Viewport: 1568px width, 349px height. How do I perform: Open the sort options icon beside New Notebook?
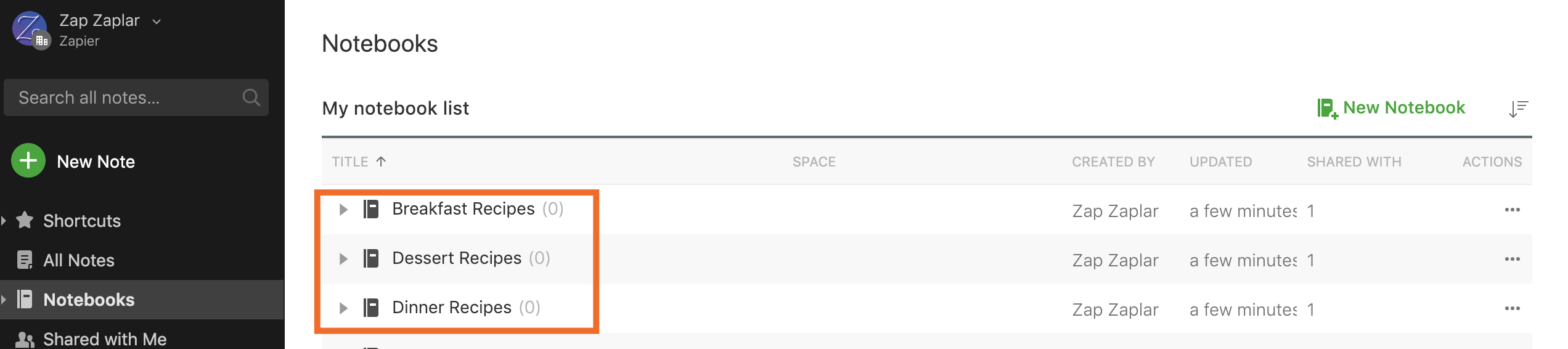(1518, 109)
